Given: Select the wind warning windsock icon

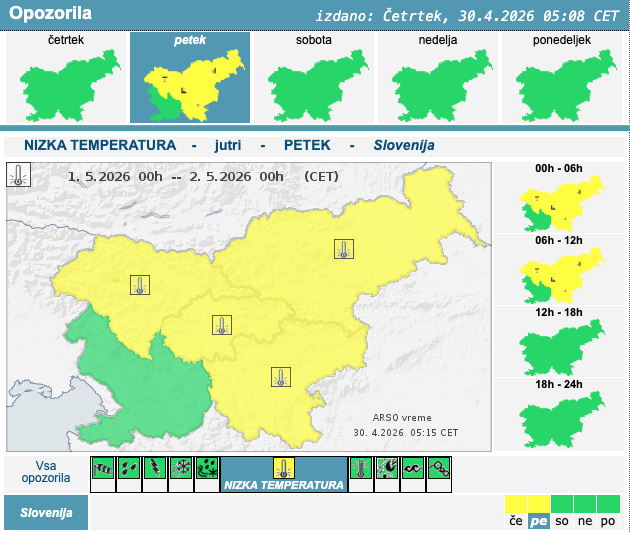Looking at the screenshot, I should 102,468.
